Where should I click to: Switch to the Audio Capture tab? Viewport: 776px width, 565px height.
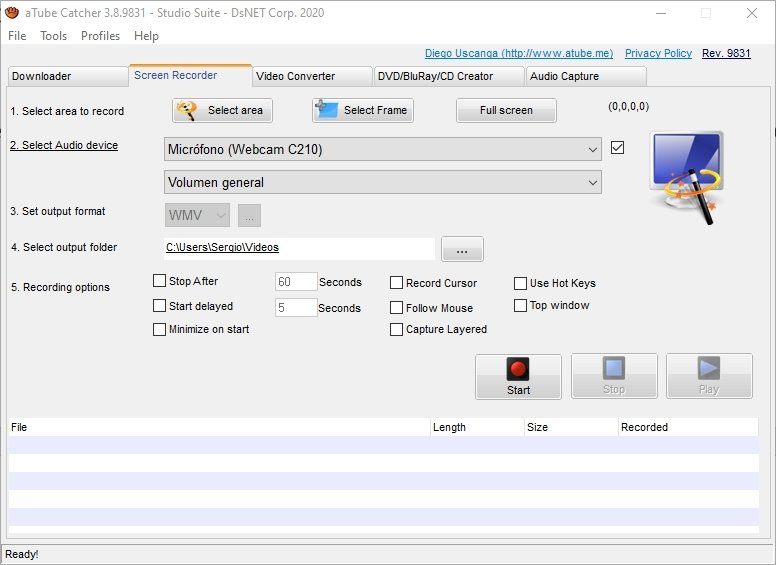click(586, 76)
